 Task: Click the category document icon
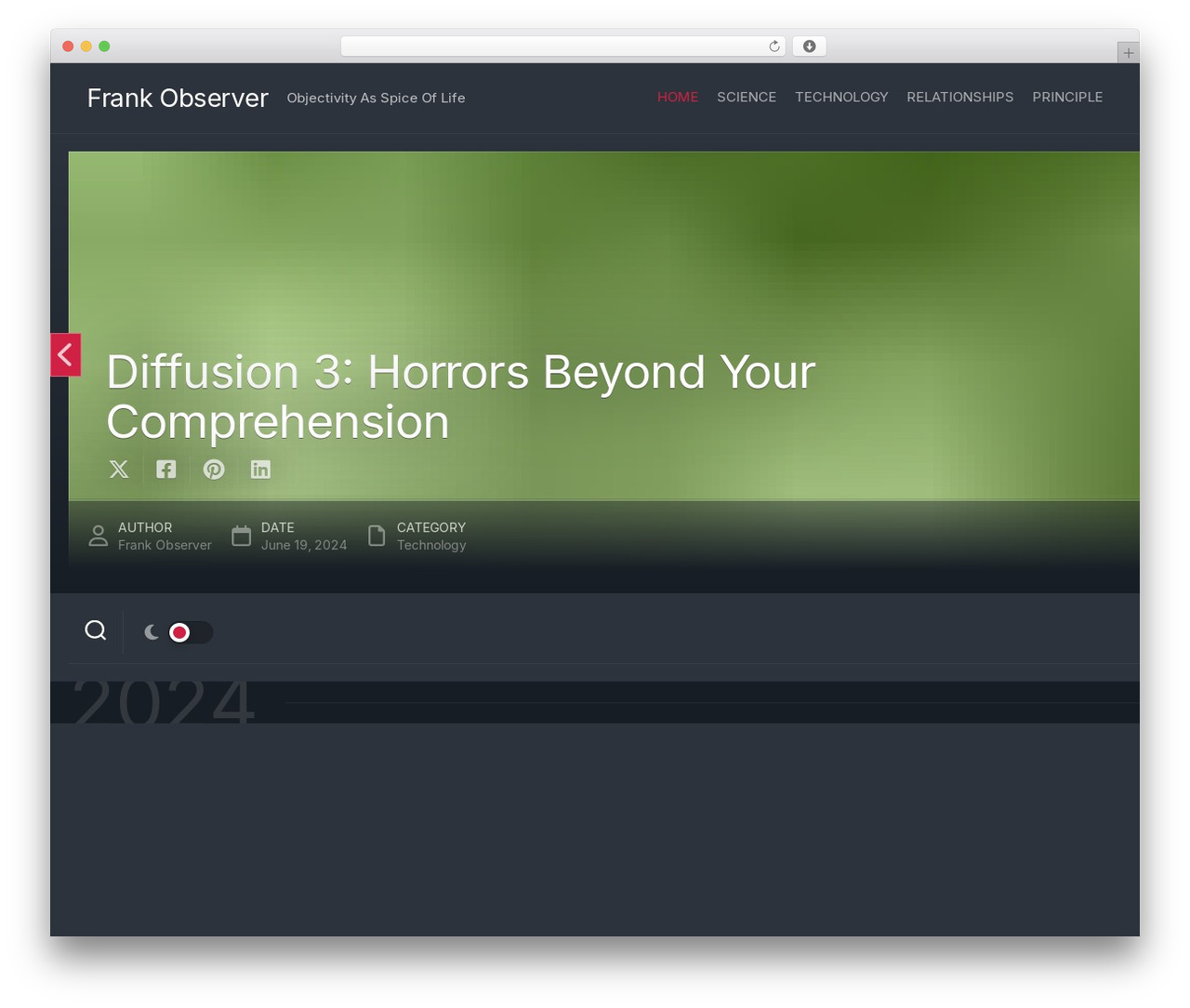pos(377,536)
